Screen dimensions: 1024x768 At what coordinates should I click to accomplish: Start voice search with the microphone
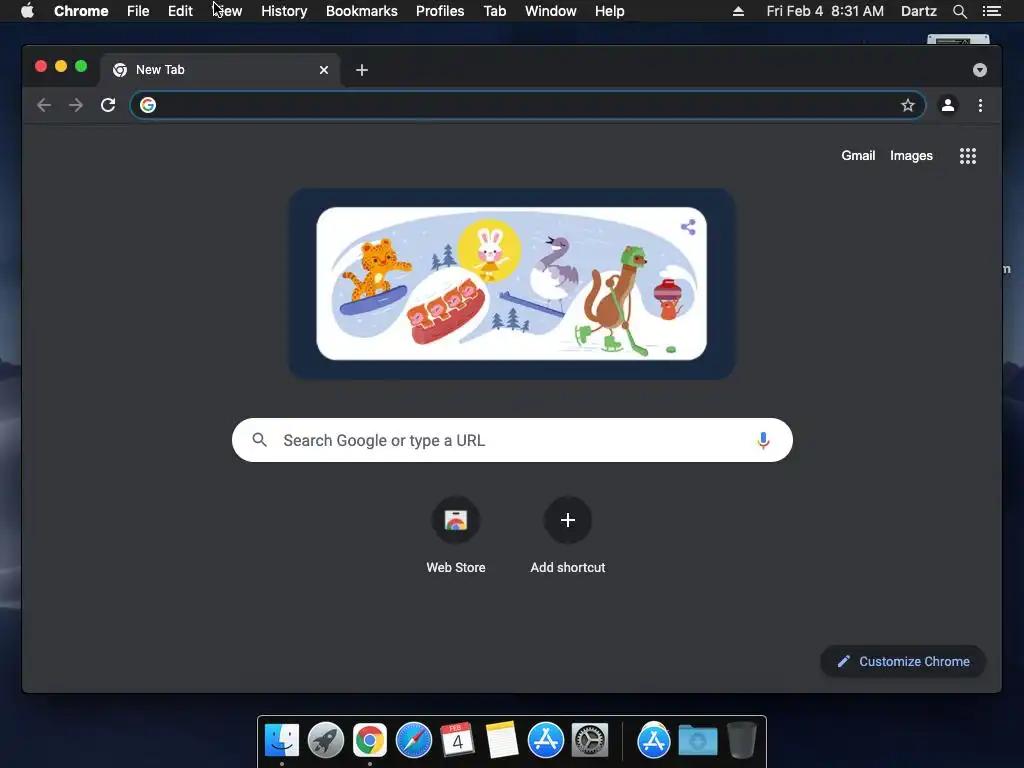pos(763,440)
